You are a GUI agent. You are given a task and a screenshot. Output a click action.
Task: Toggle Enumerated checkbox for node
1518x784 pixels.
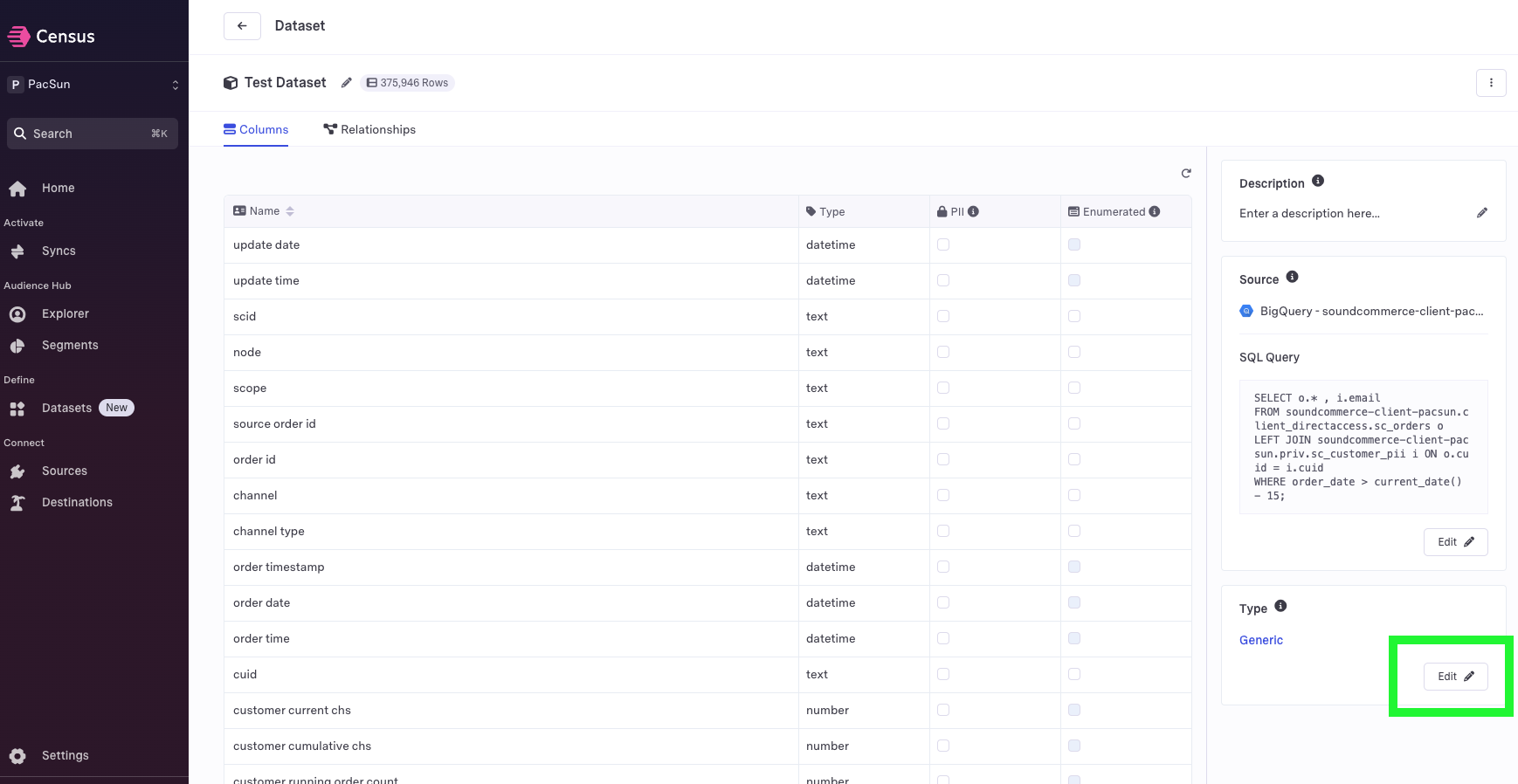click(x=1074, y=352)
